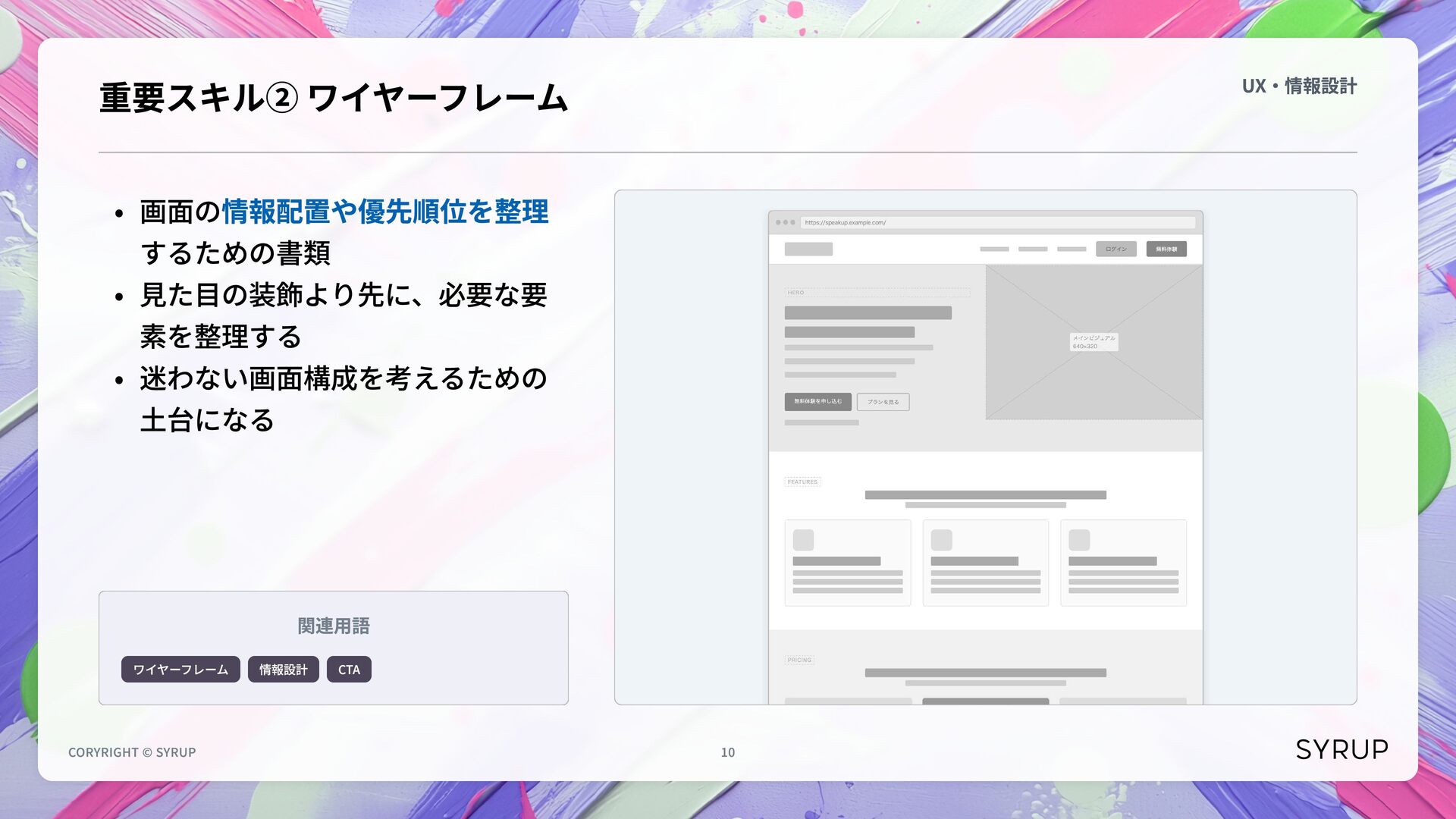This screenshot has width=1456, height=819.
Task: Click the 関連用語 heading
Action: click(334, 626)
